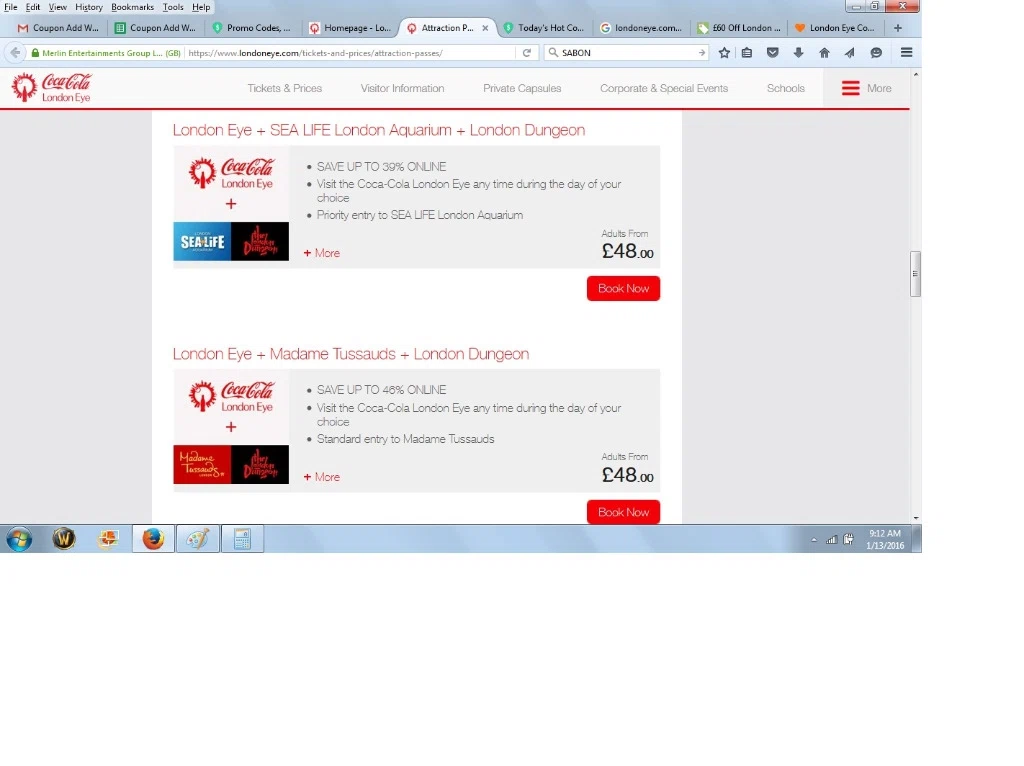Open a new tab with the plus button
The image size is (1024, 766).
(898, 28)
